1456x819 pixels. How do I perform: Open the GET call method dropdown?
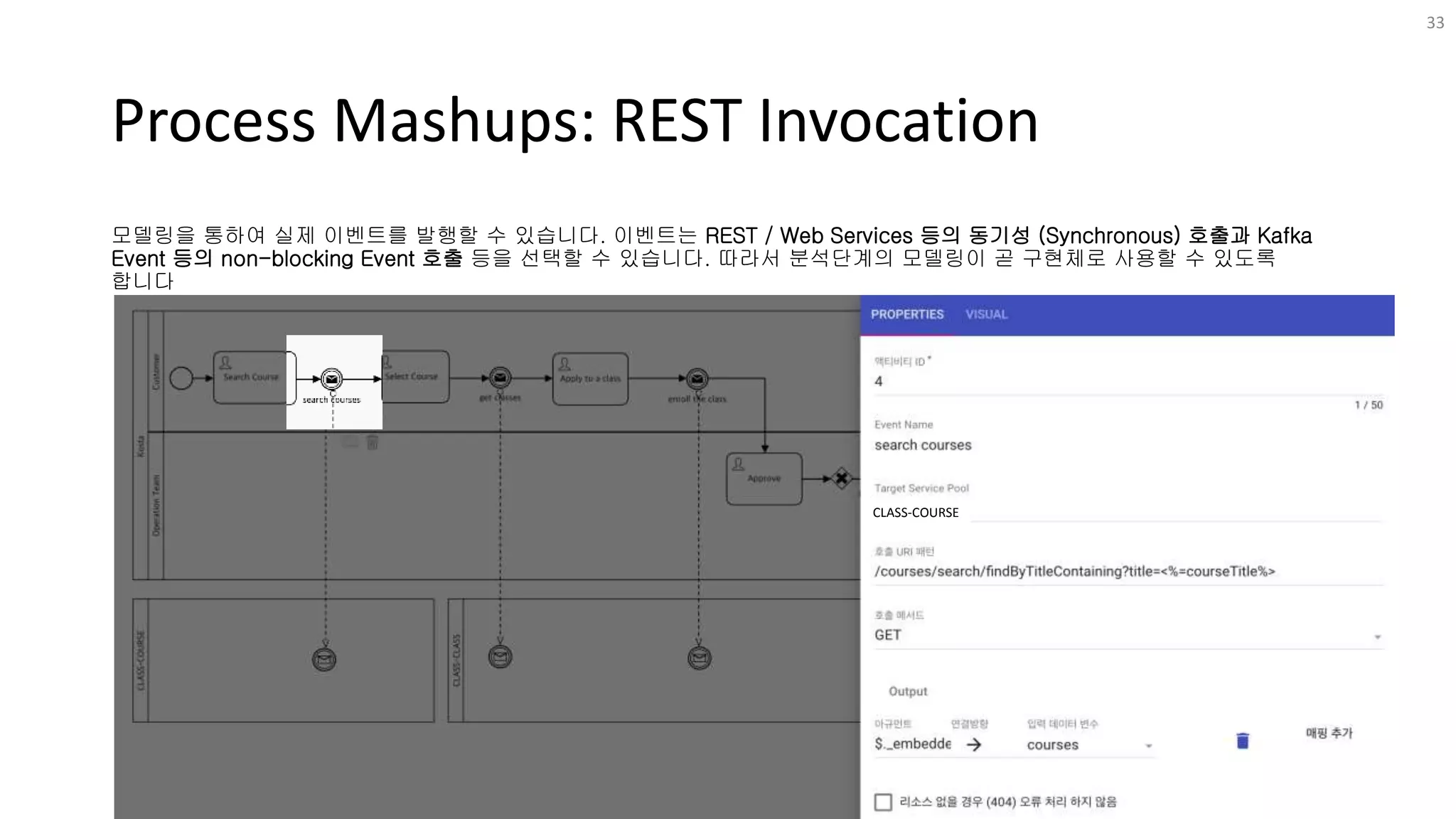click(1127, 636)
